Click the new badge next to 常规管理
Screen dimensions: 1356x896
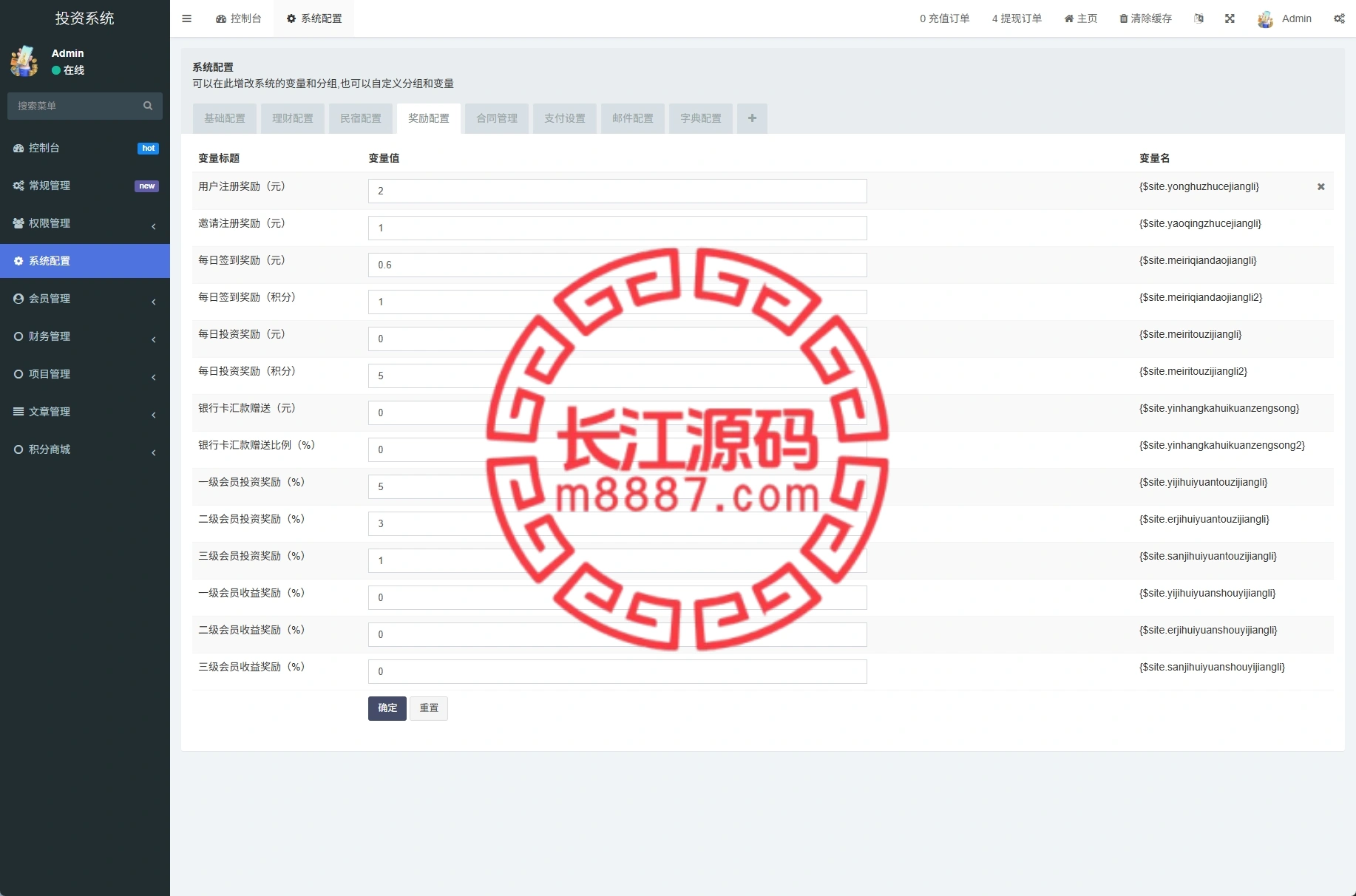point(146,186)
